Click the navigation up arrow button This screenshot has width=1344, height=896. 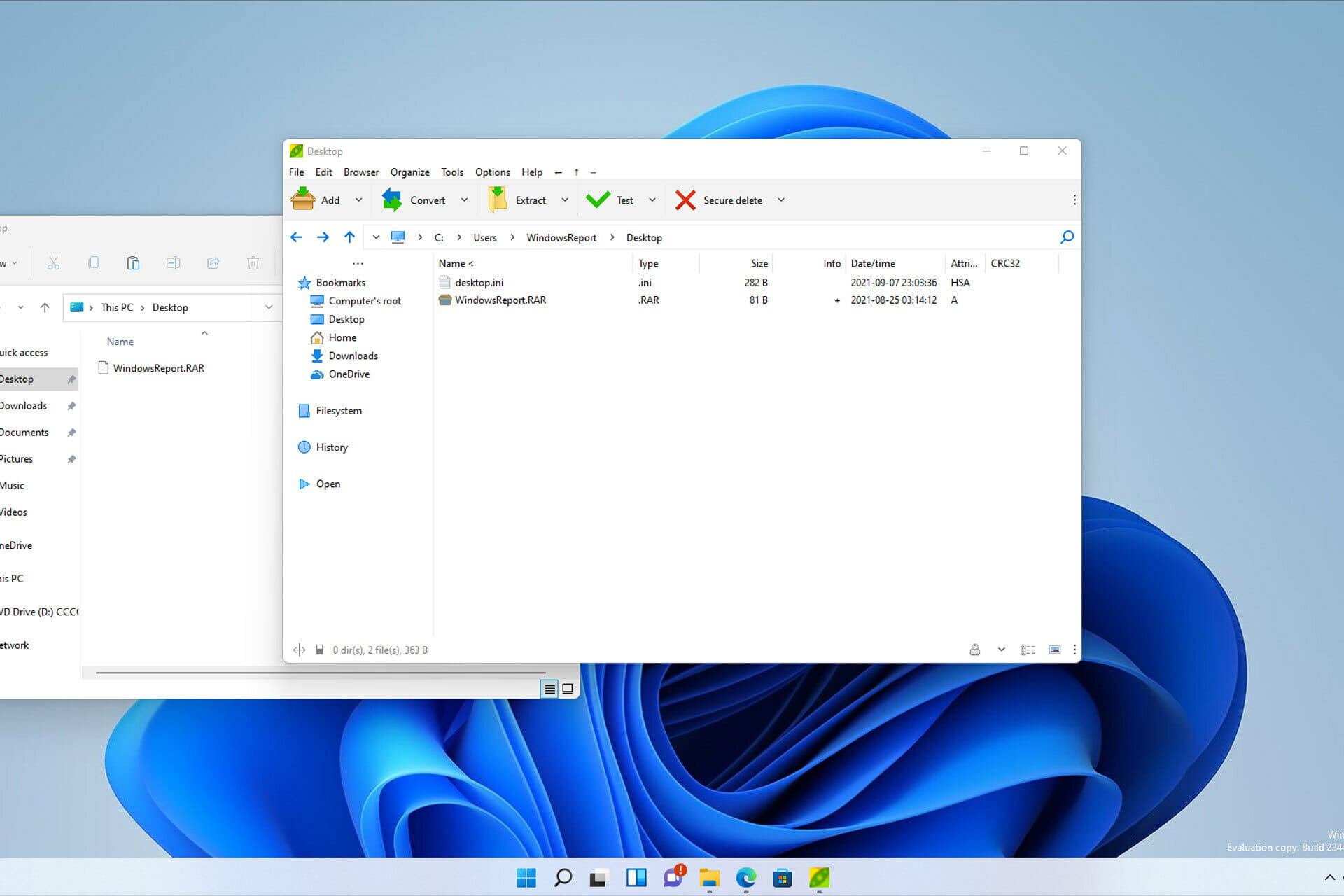pyautogui.click(x=349, y=237)
